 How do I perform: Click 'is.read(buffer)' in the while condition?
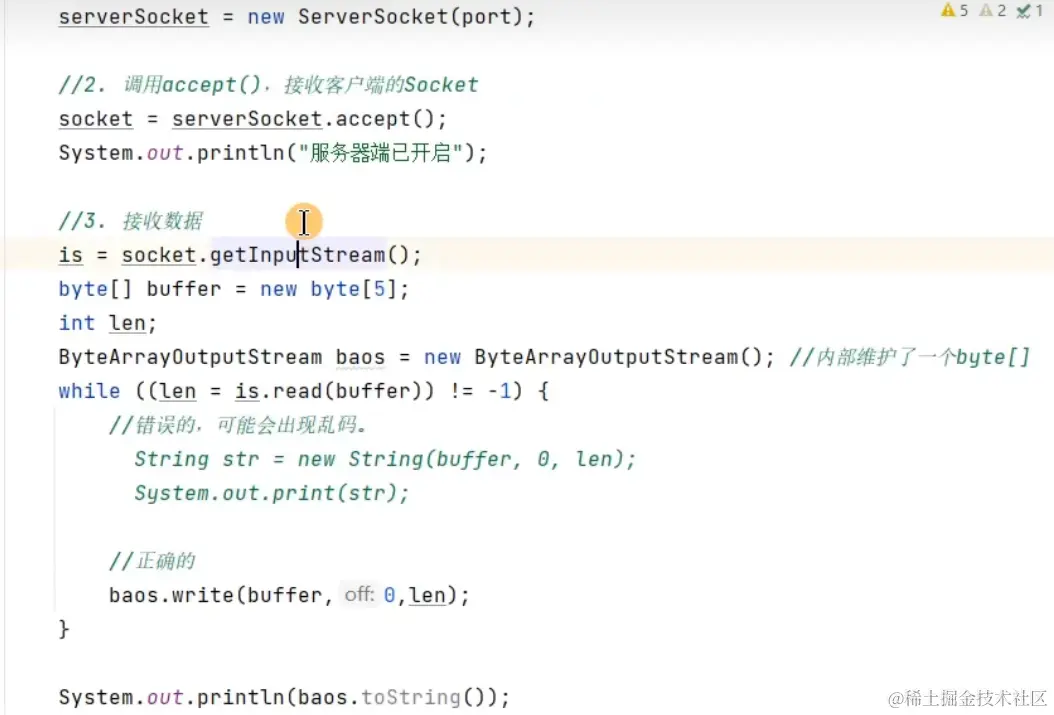click(x=328, y=392)
